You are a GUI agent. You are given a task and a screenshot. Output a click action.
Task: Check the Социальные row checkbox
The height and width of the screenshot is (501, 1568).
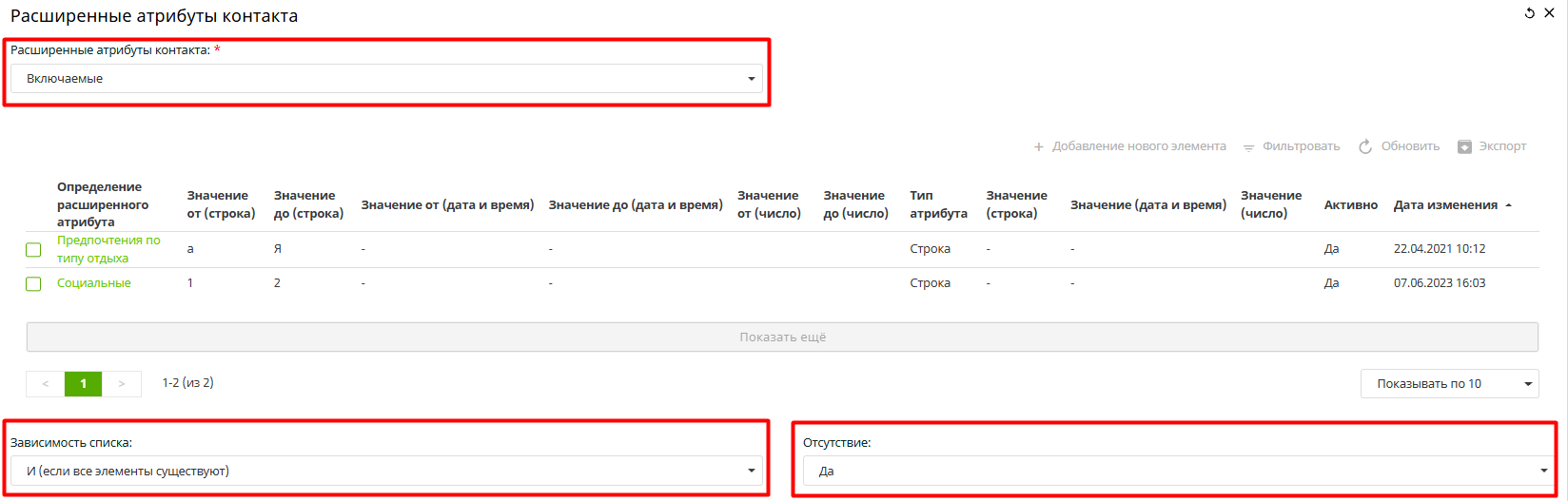(33, 284)
